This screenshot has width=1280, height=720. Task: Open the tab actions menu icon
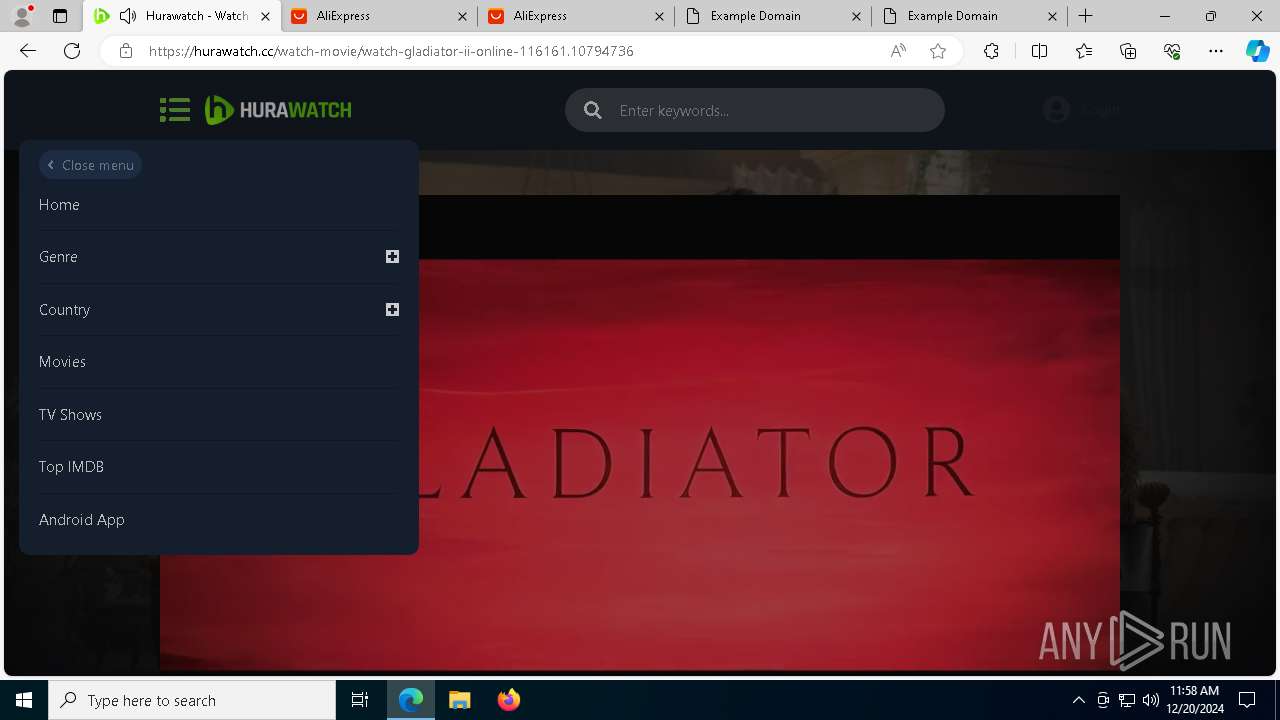tap(60, 16)
